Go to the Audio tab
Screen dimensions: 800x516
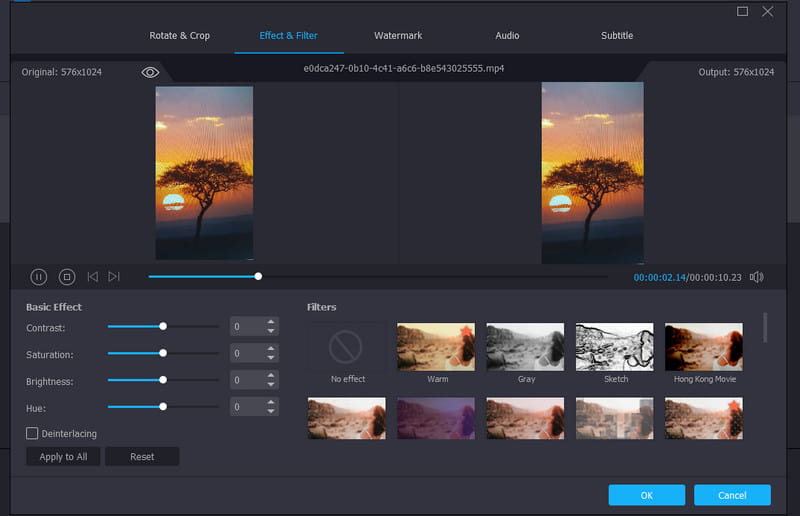(x=507, y=36)
